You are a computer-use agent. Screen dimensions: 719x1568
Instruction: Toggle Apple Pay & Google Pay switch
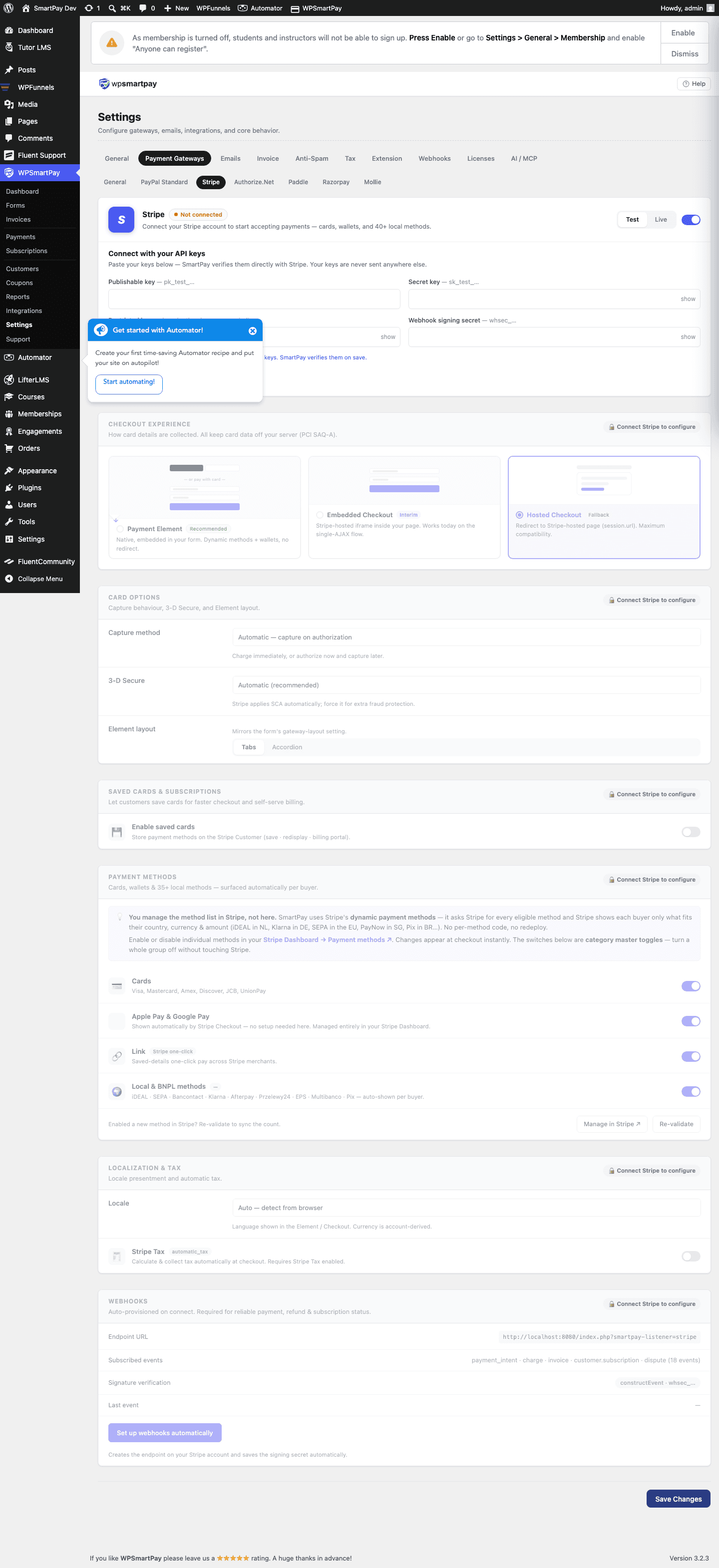[691, 1021]
